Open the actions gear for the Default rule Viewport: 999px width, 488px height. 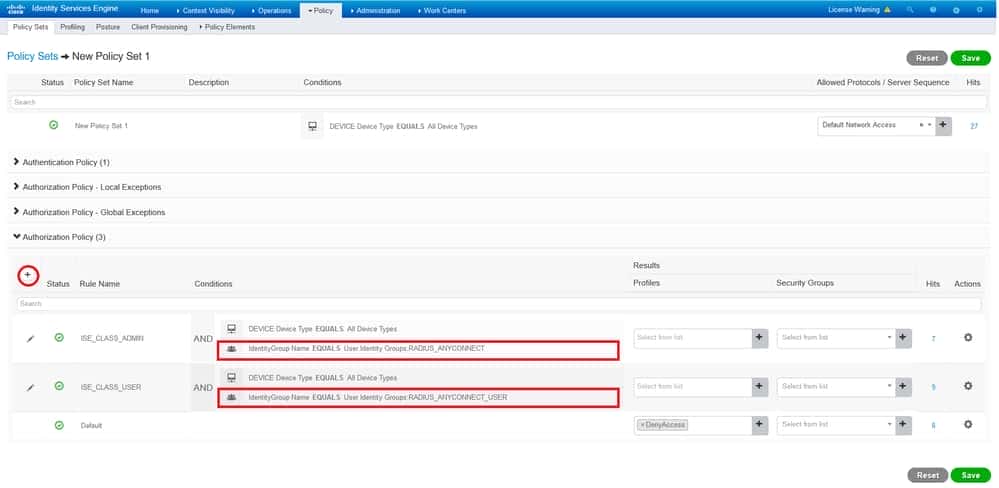(x=968, y=424)
